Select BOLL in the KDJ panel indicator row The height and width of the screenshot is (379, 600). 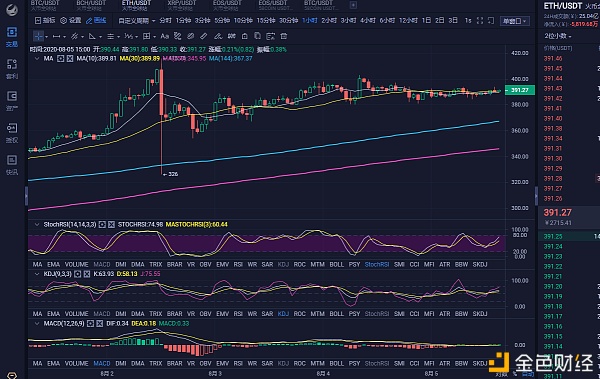[337, 314]
